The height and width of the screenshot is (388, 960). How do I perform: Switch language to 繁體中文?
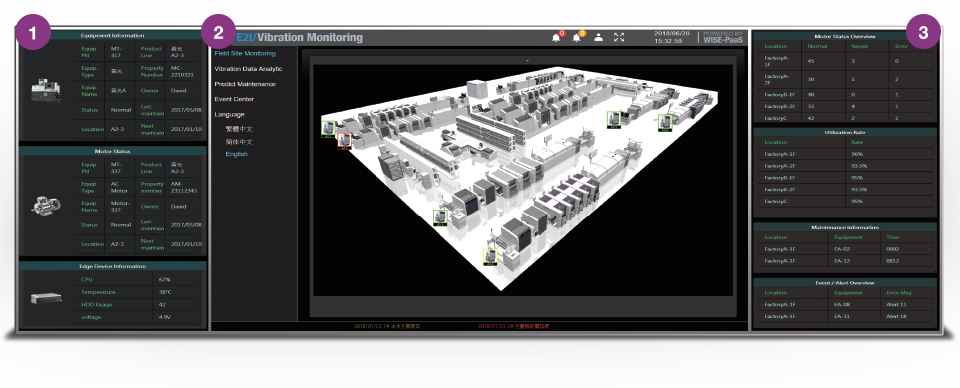click(239, 129)
